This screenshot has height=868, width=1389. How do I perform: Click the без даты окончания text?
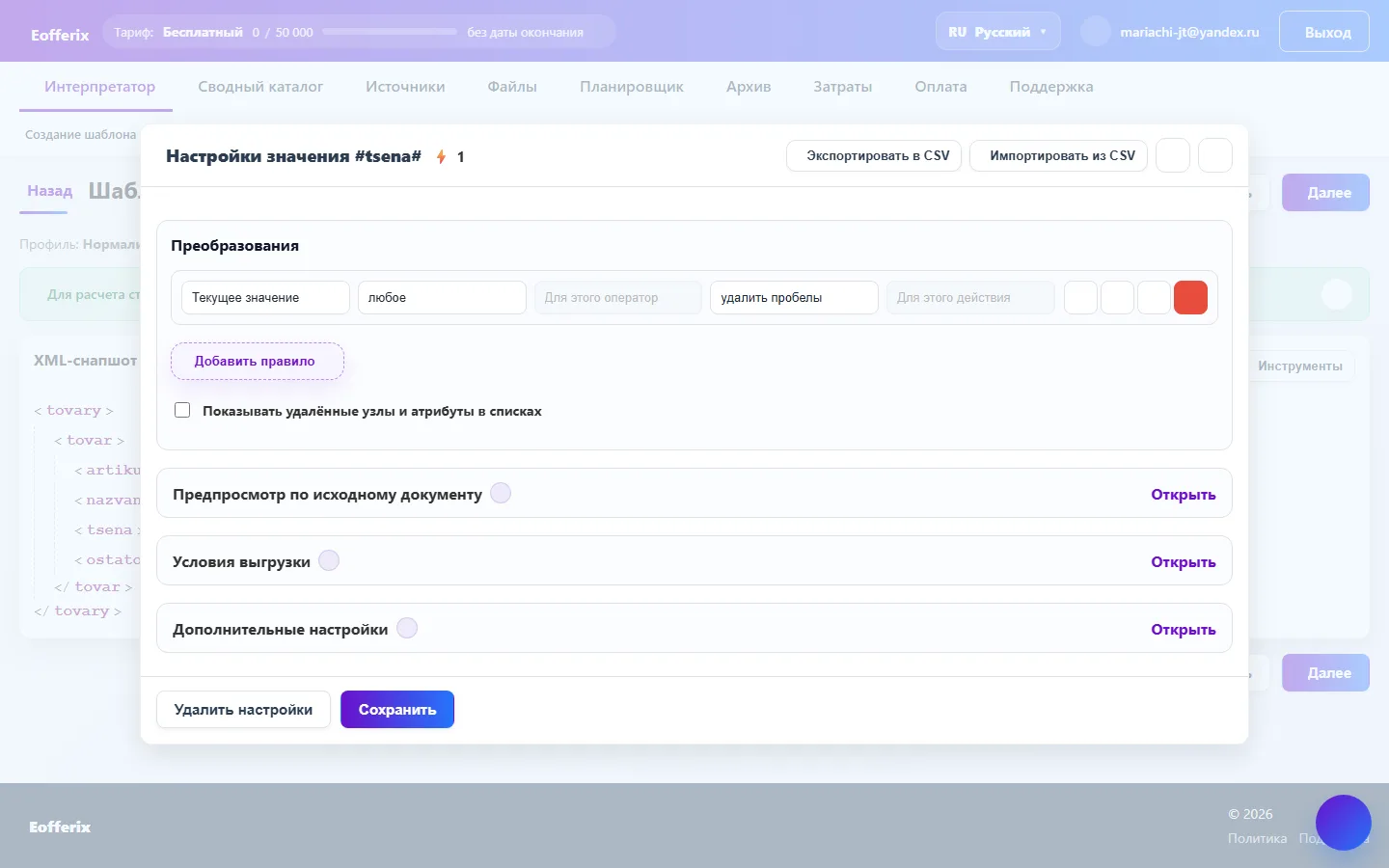pyautogui.click(x=525, y=32)
